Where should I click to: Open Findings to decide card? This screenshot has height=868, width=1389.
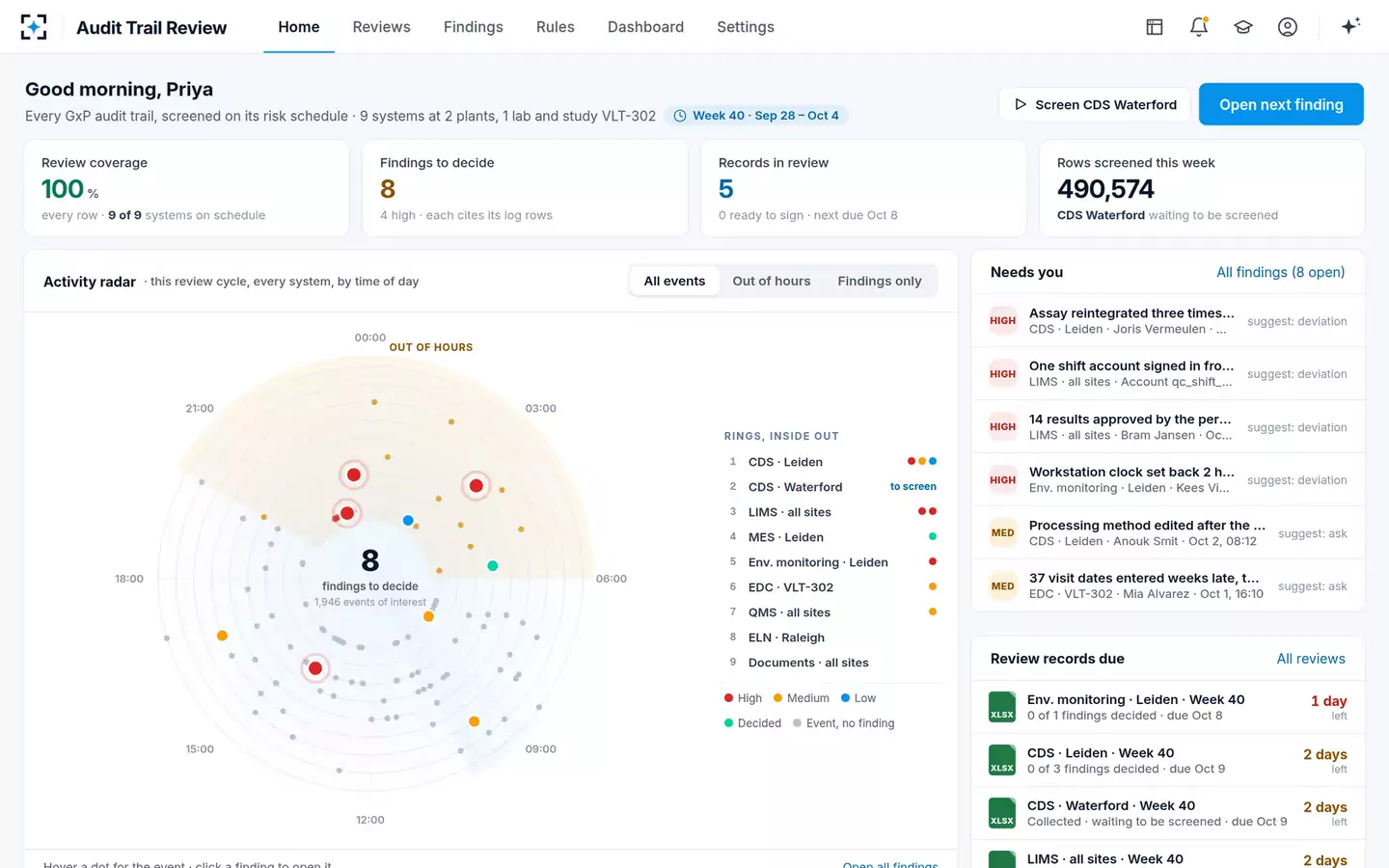point(525,188)
